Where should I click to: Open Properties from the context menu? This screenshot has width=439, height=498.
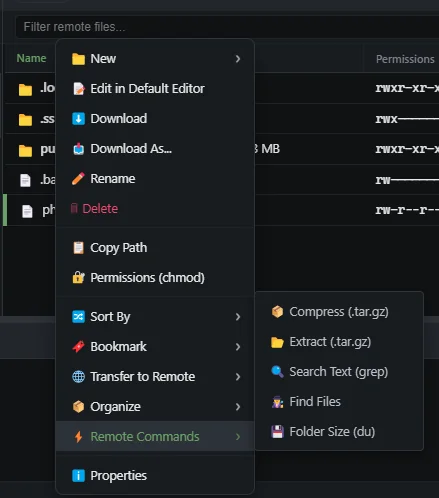(x=155, y=476)
